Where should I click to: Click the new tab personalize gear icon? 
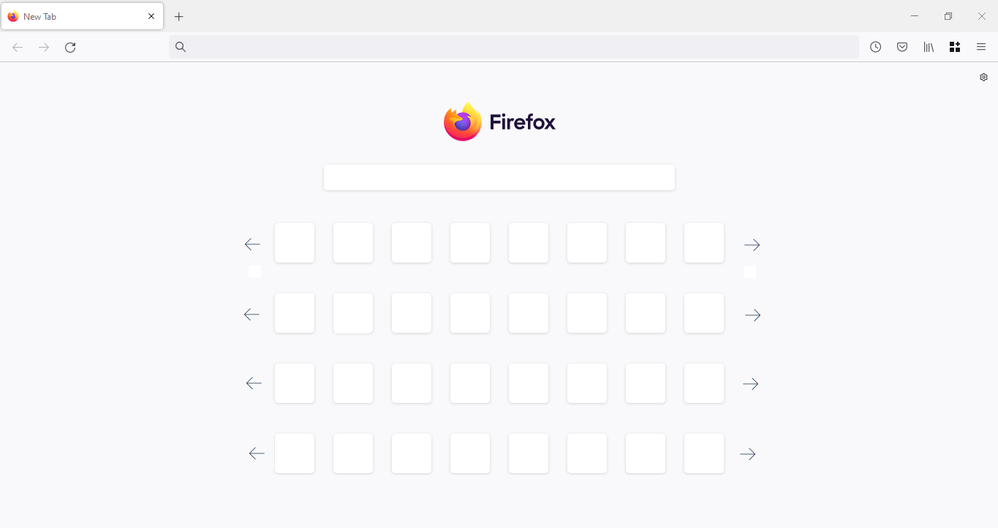coord(983,77)
